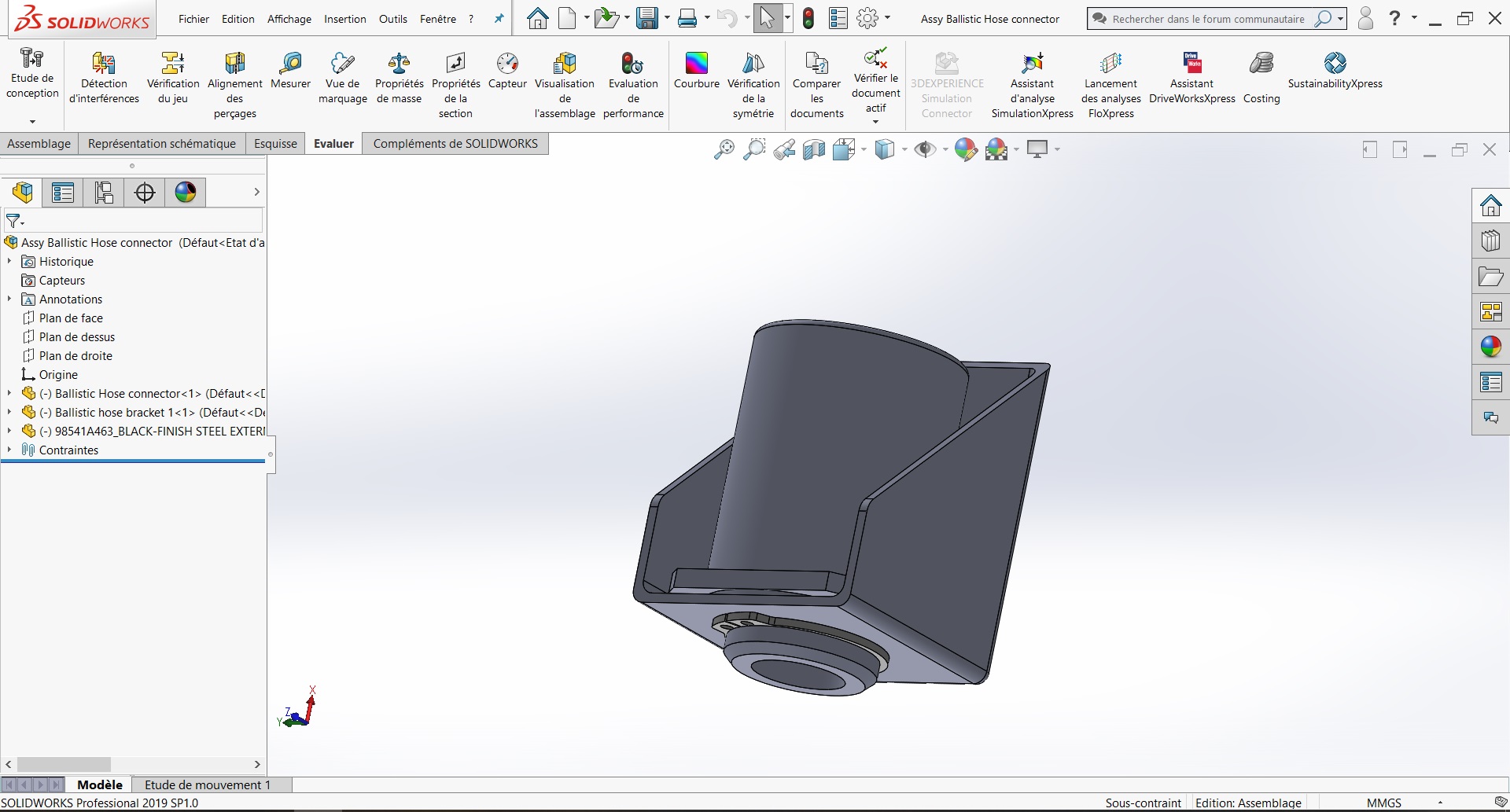This screenshot has width=1510, height=812.
Task: Select FeatureManager design tree tab
Action: [x=22, y=192]
